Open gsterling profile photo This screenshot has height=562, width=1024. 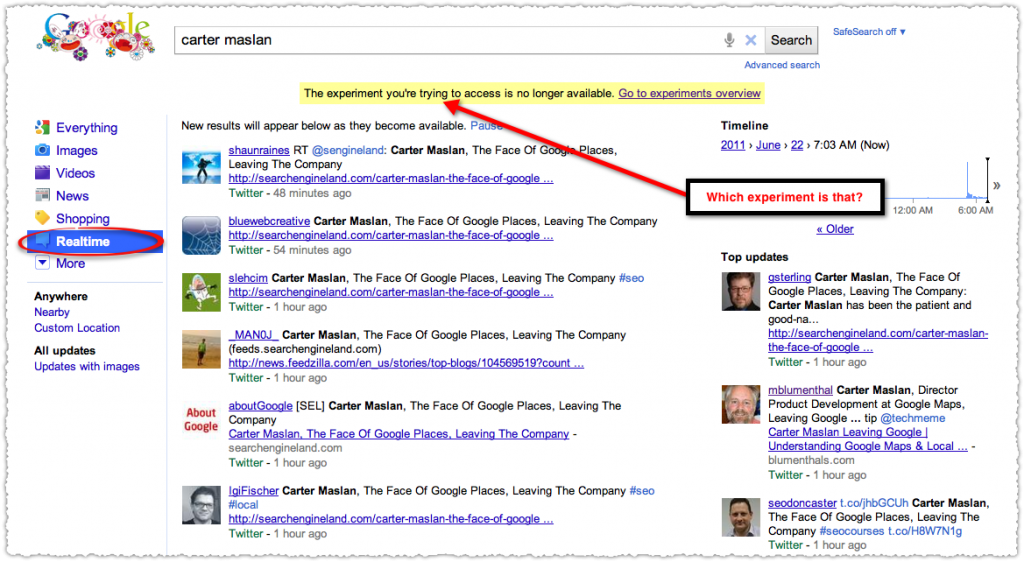click(x=741, y=291)
